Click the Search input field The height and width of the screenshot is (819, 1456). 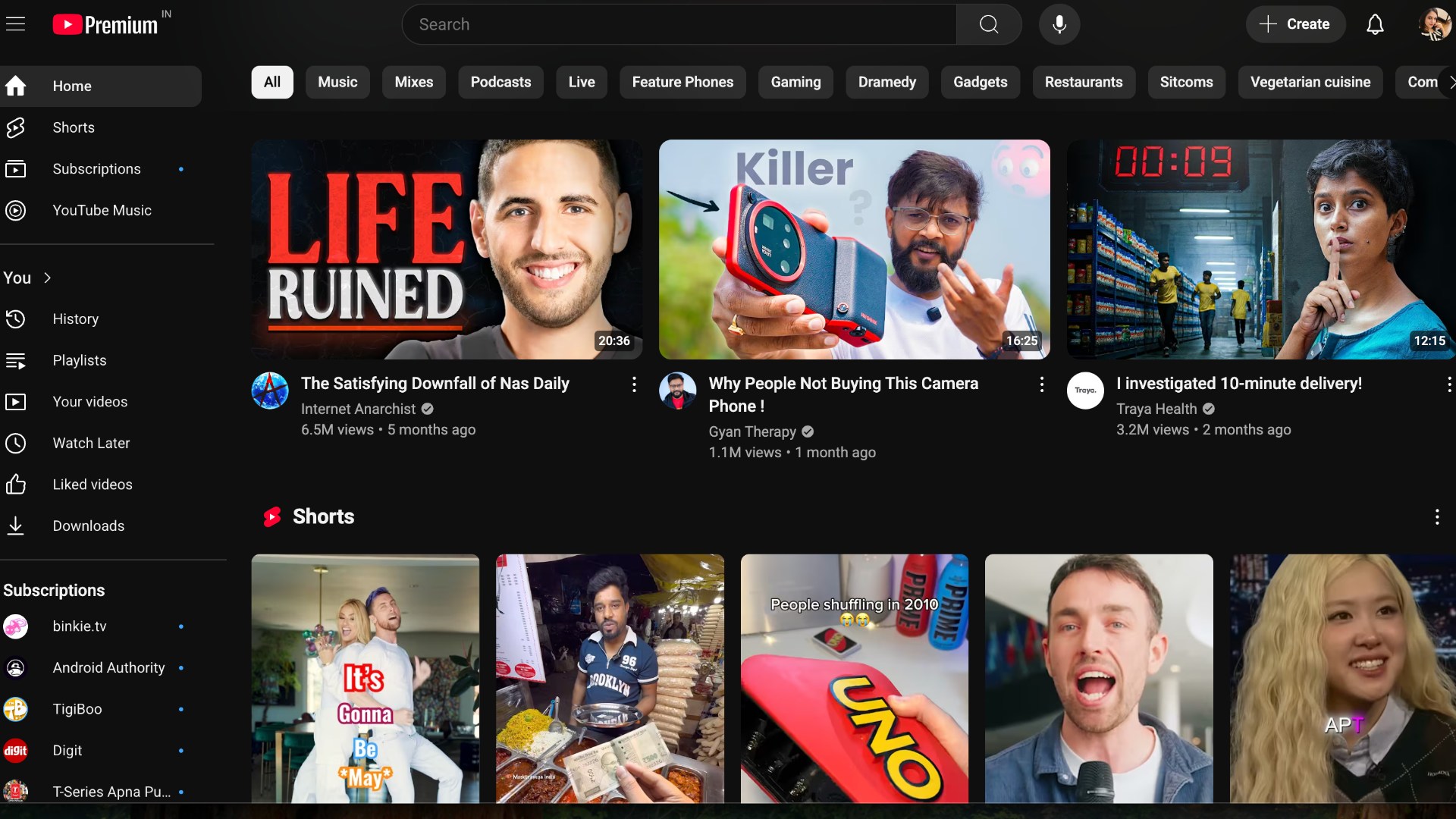(x=679, y=24)
